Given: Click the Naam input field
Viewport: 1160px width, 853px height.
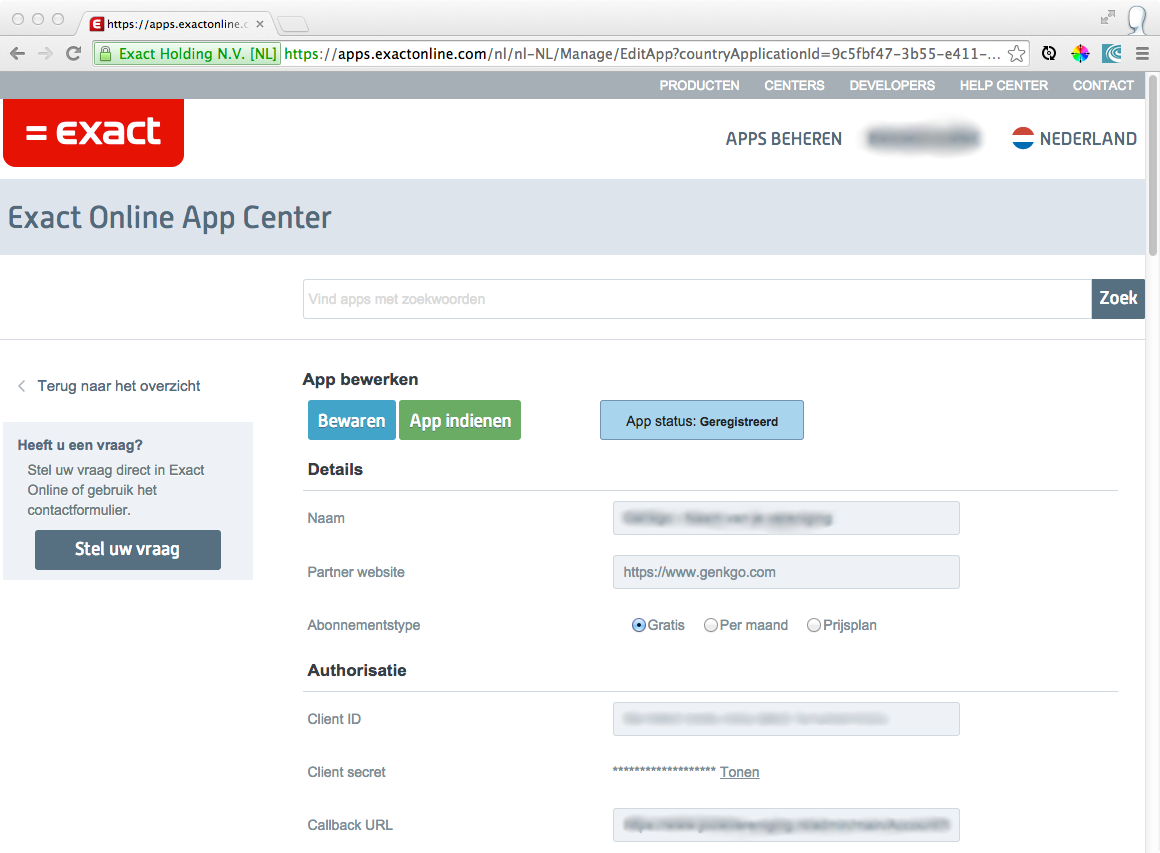Looking at the screenshot, I should coord(786,518).
